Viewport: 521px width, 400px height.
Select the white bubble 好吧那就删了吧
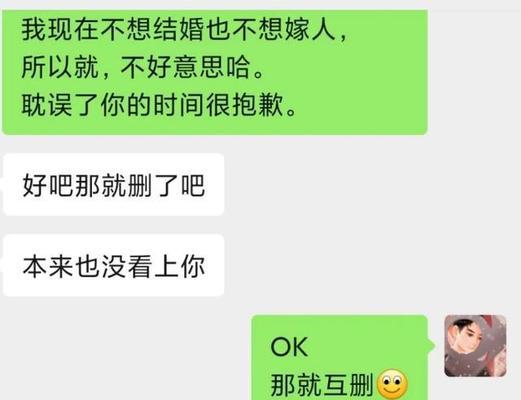pos(113,184)
